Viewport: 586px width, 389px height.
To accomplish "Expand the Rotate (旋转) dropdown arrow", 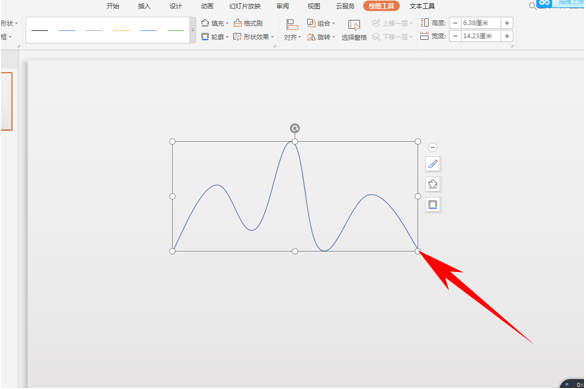I will 333,37.
